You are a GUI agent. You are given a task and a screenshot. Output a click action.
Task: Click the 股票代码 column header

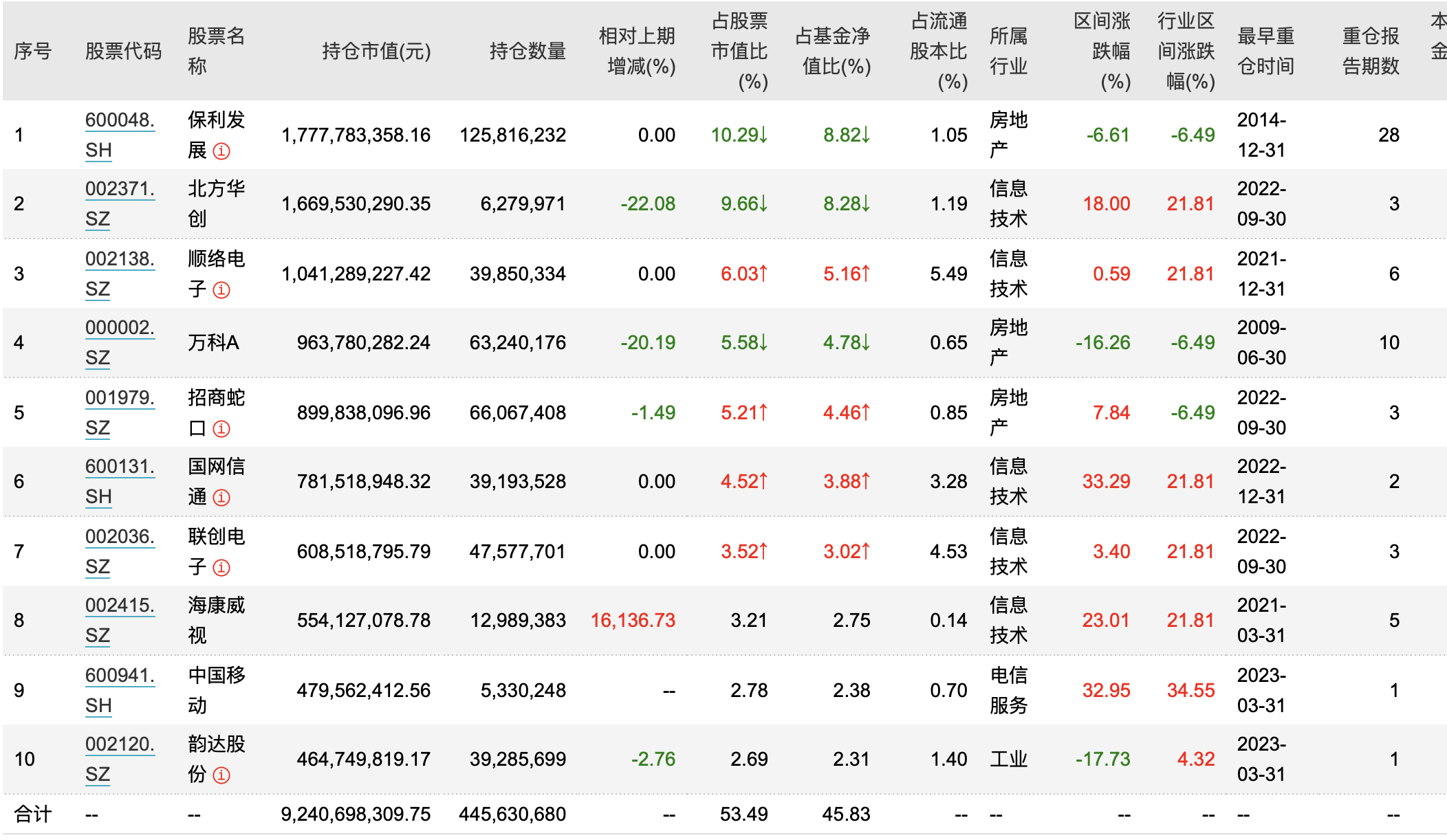point(124,51)
